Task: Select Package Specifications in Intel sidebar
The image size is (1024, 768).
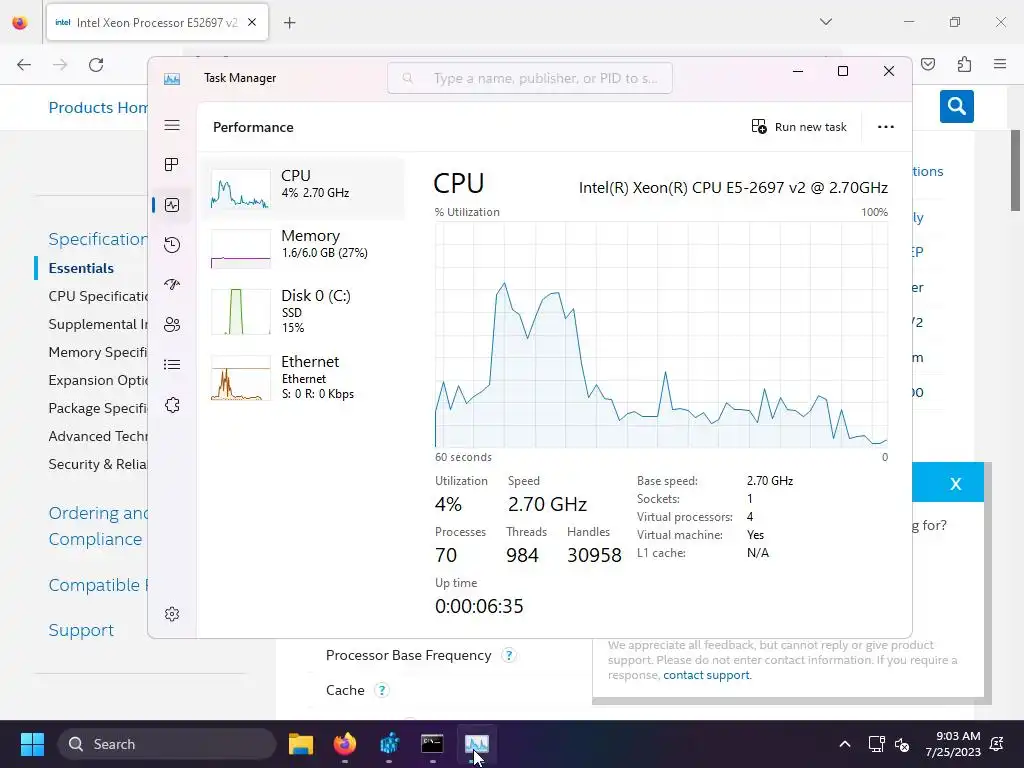Action: pyautogui.click(x=98, y=409)
